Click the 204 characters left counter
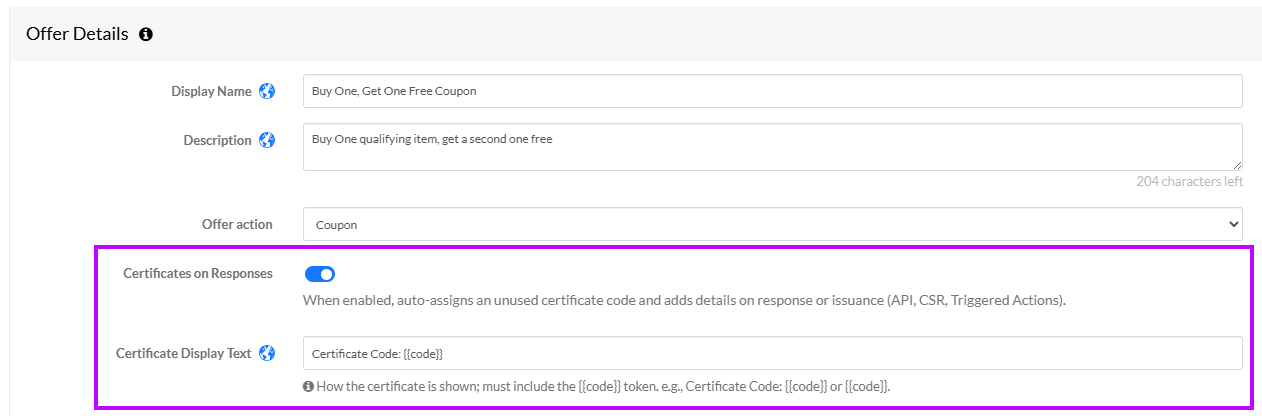Viewport: 1262px width, 416px height. click(x=1190, y=182)
